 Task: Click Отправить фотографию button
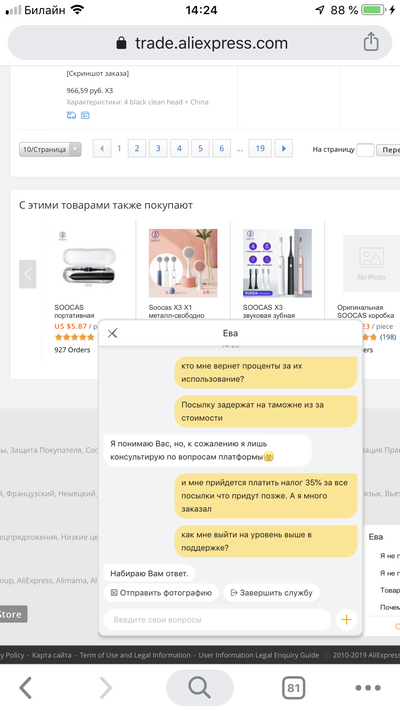[161, 593]
